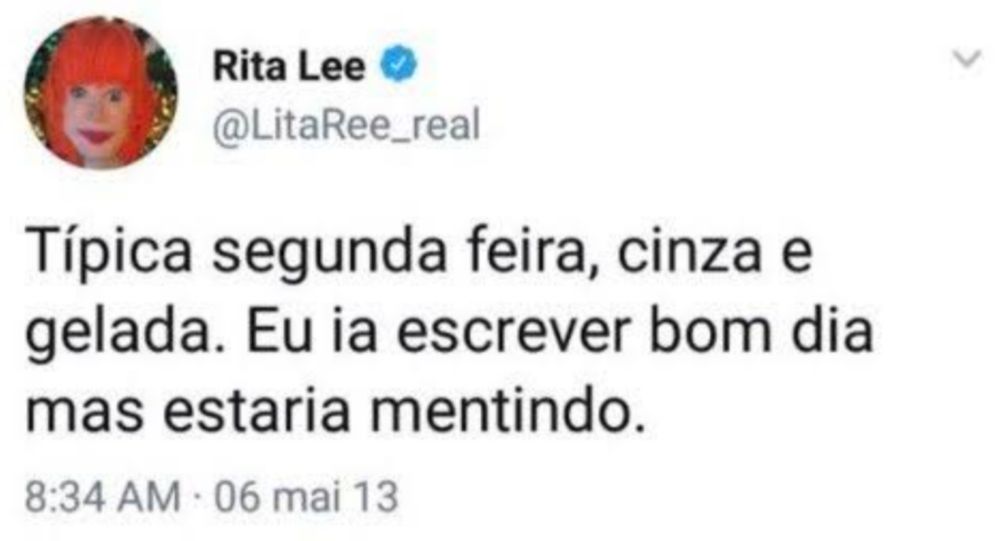Open the Rita Lee display name link
Screen dimensions: 1000x541
click(x=290, y=66)
